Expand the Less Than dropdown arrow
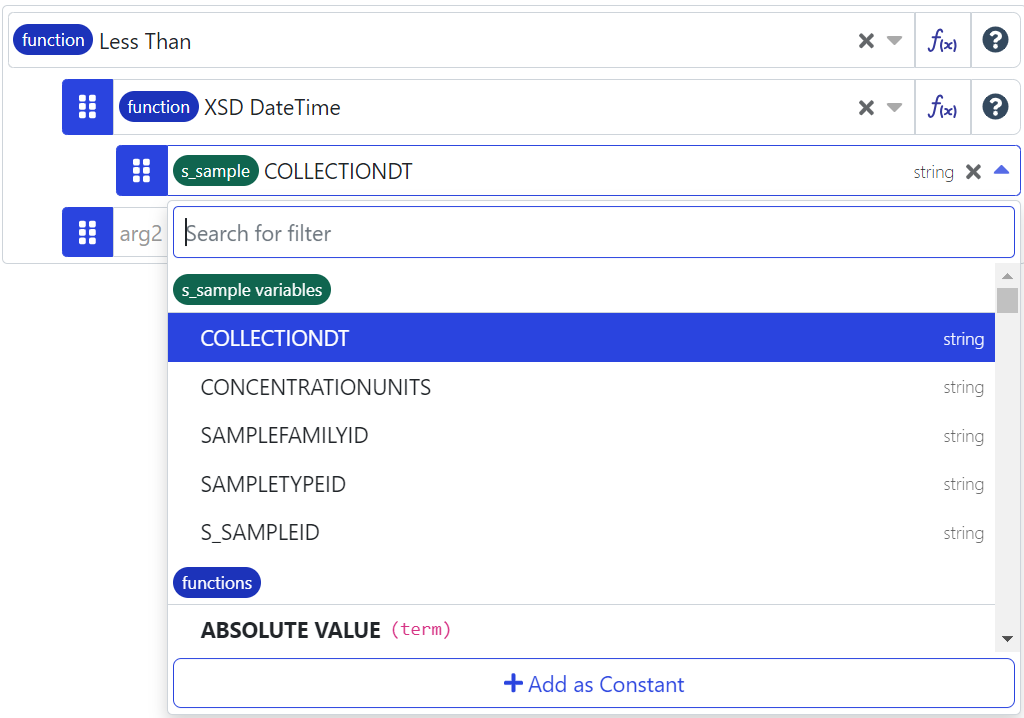The width and height of the screenshot is (1024, 718). pos(894,41)
